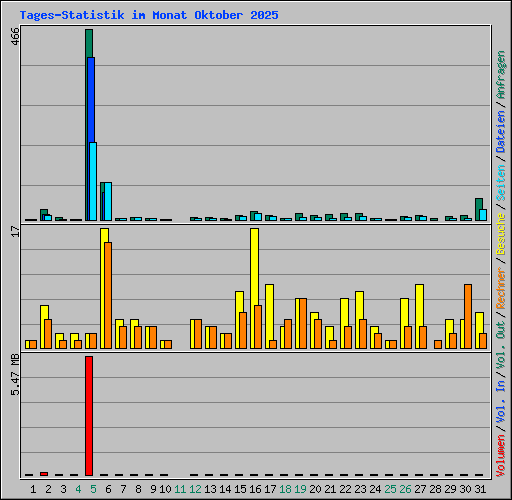Click day label "16" on the x-axis

tap(255, 489)
